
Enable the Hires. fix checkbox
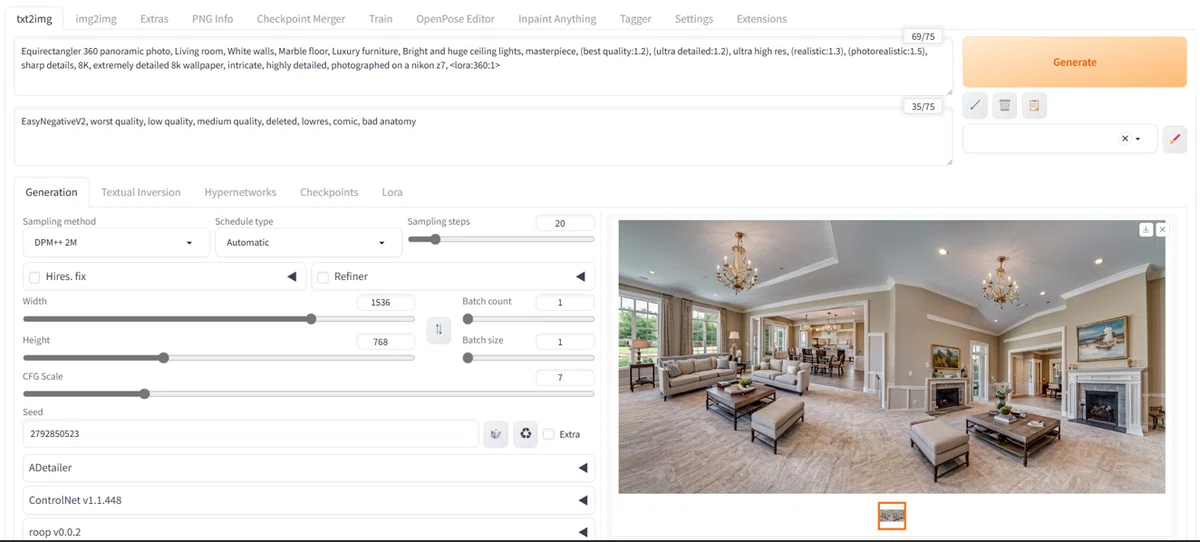[x=35, y=277]
